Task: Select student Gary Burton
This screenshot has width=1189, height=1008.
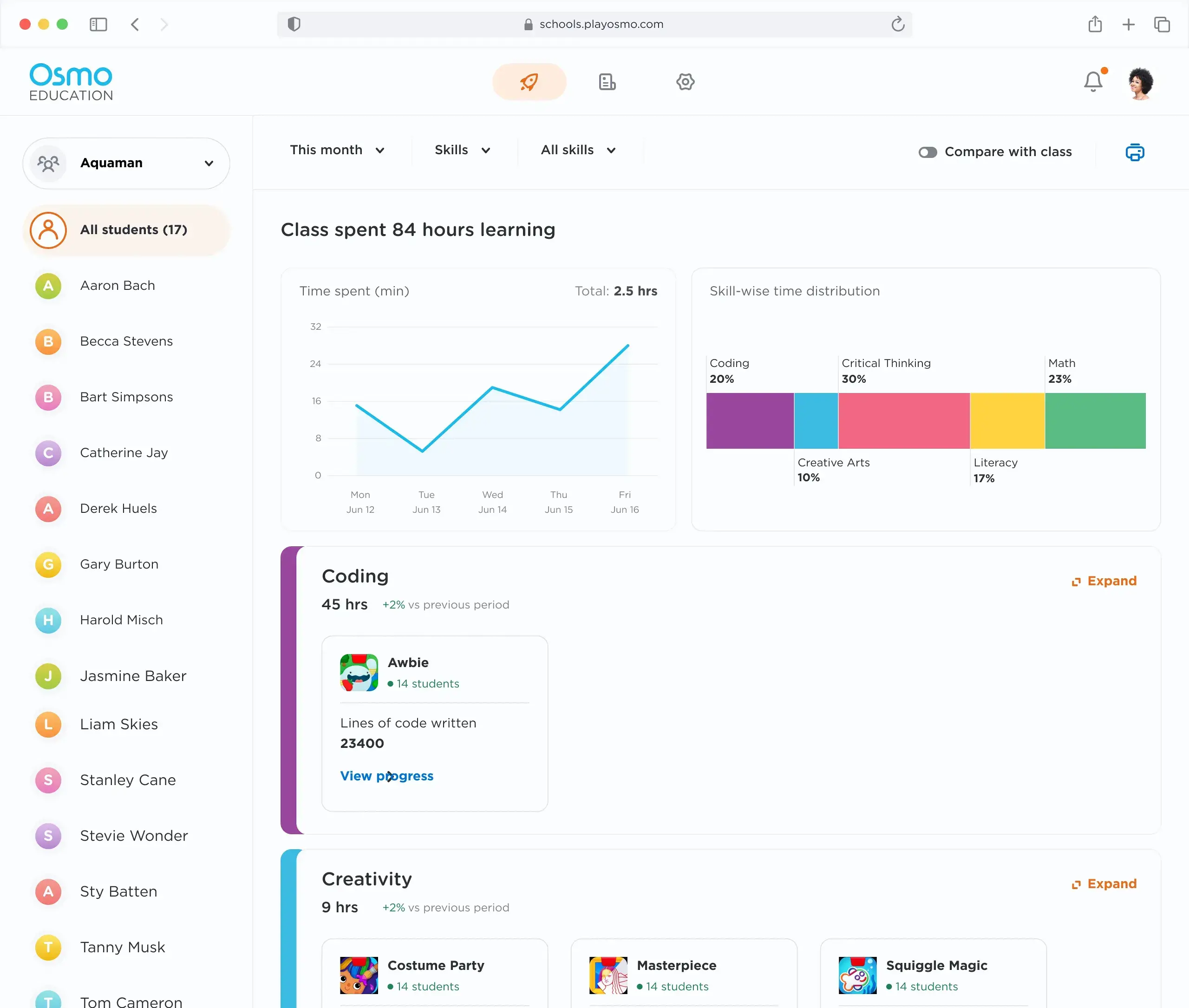Action: pos(126,564)
